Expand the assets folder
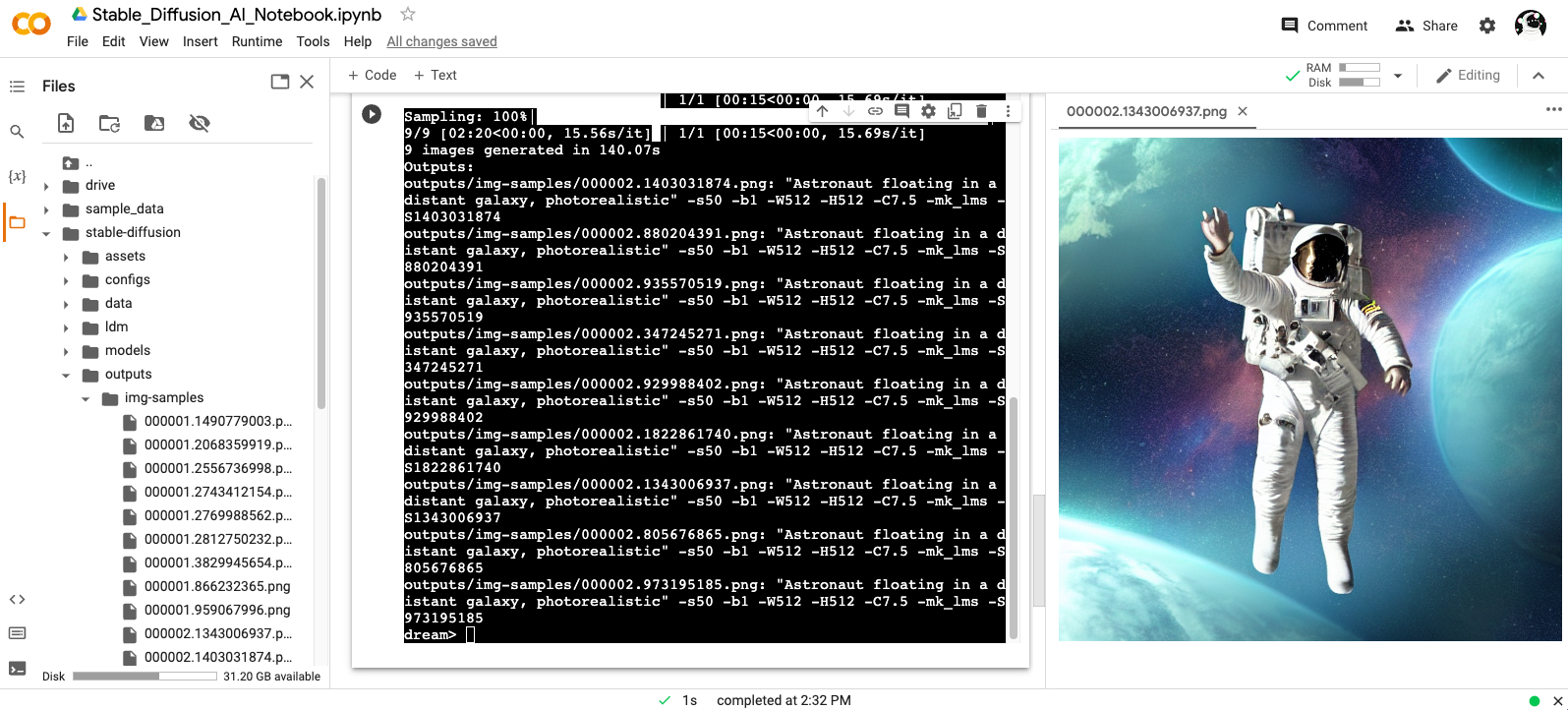This screenshot has height=710, width=1568. tap(66, 257)
